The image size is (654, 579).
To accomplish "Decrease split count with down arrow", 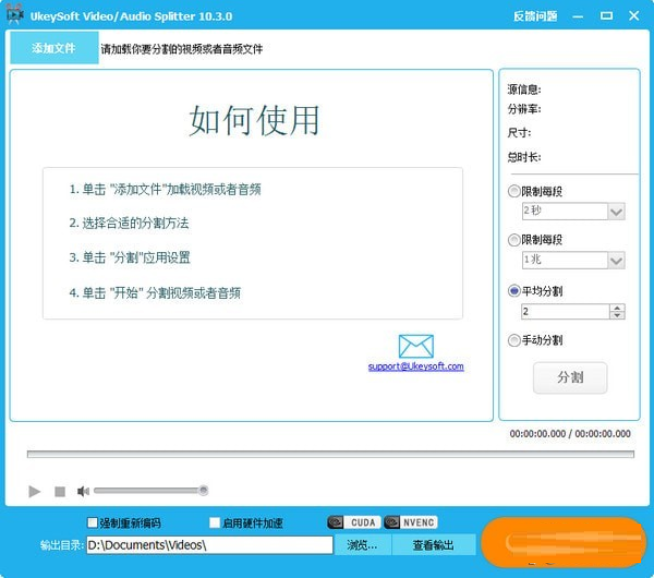I will [x=617, y=315].
